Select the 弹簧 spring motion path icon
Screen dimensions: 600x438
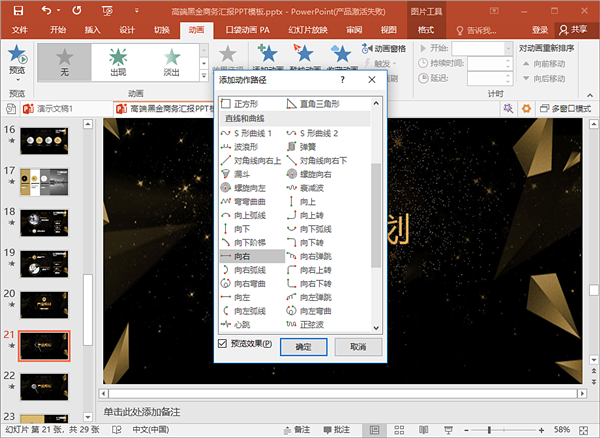tap(292, 147)
